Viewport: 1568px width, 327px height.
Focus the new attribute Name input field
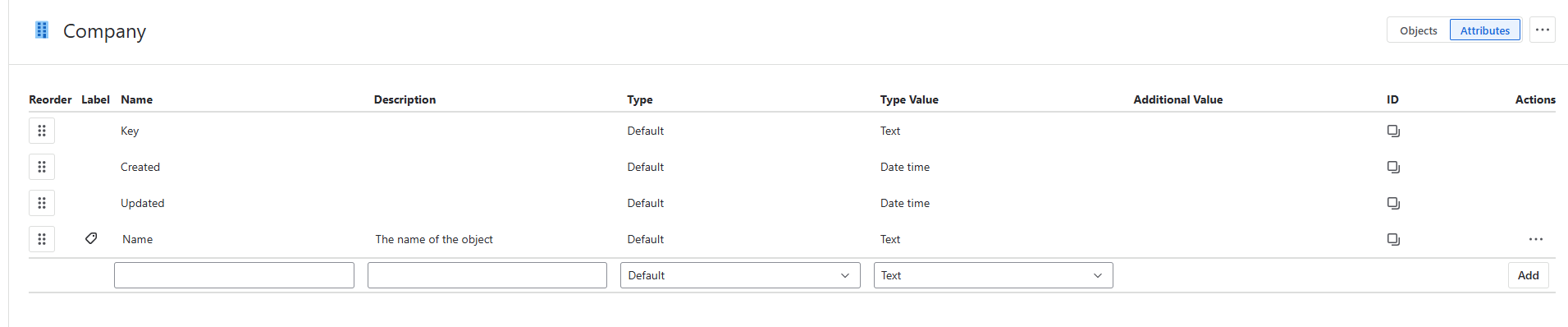pos(234,275)
